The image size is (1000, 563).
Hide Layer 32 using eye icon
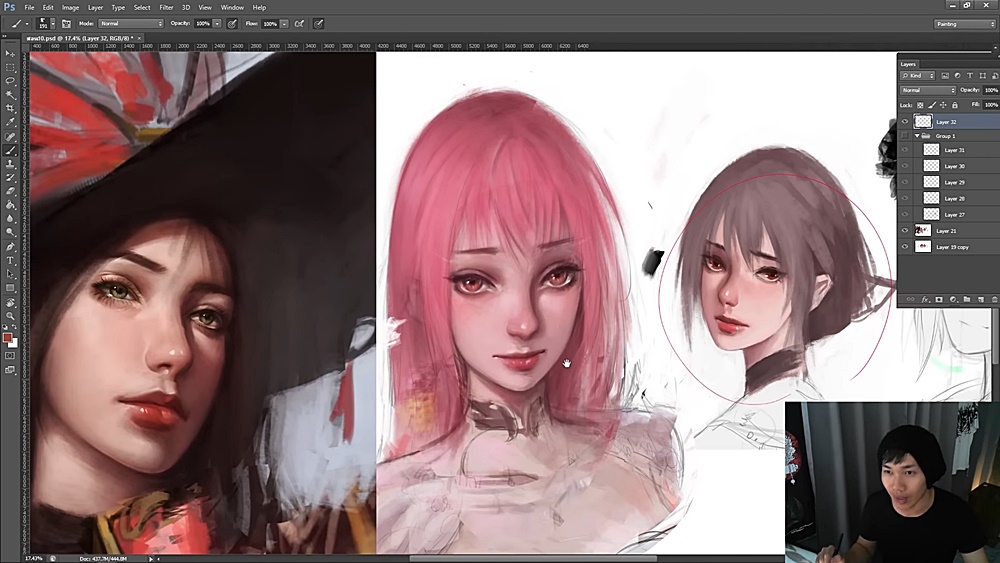pos(905,122)
